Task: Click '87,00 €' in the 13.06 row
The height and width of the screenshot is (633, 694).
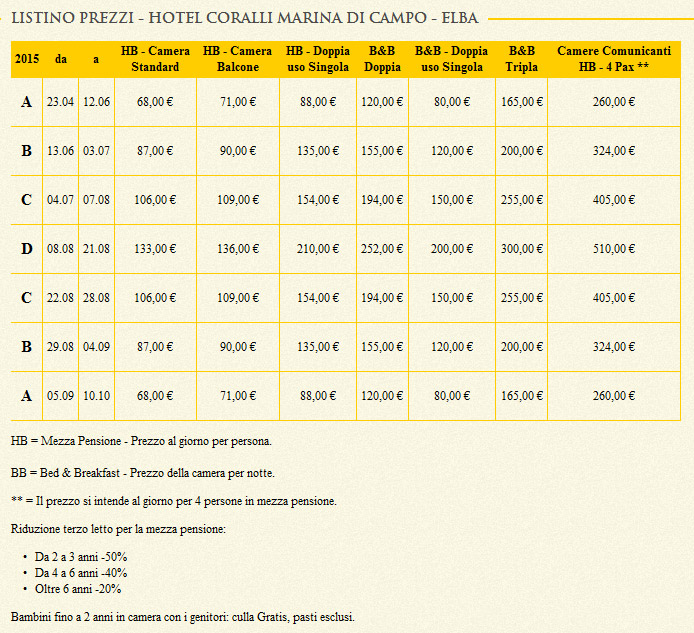Action: tap(155, 151)
